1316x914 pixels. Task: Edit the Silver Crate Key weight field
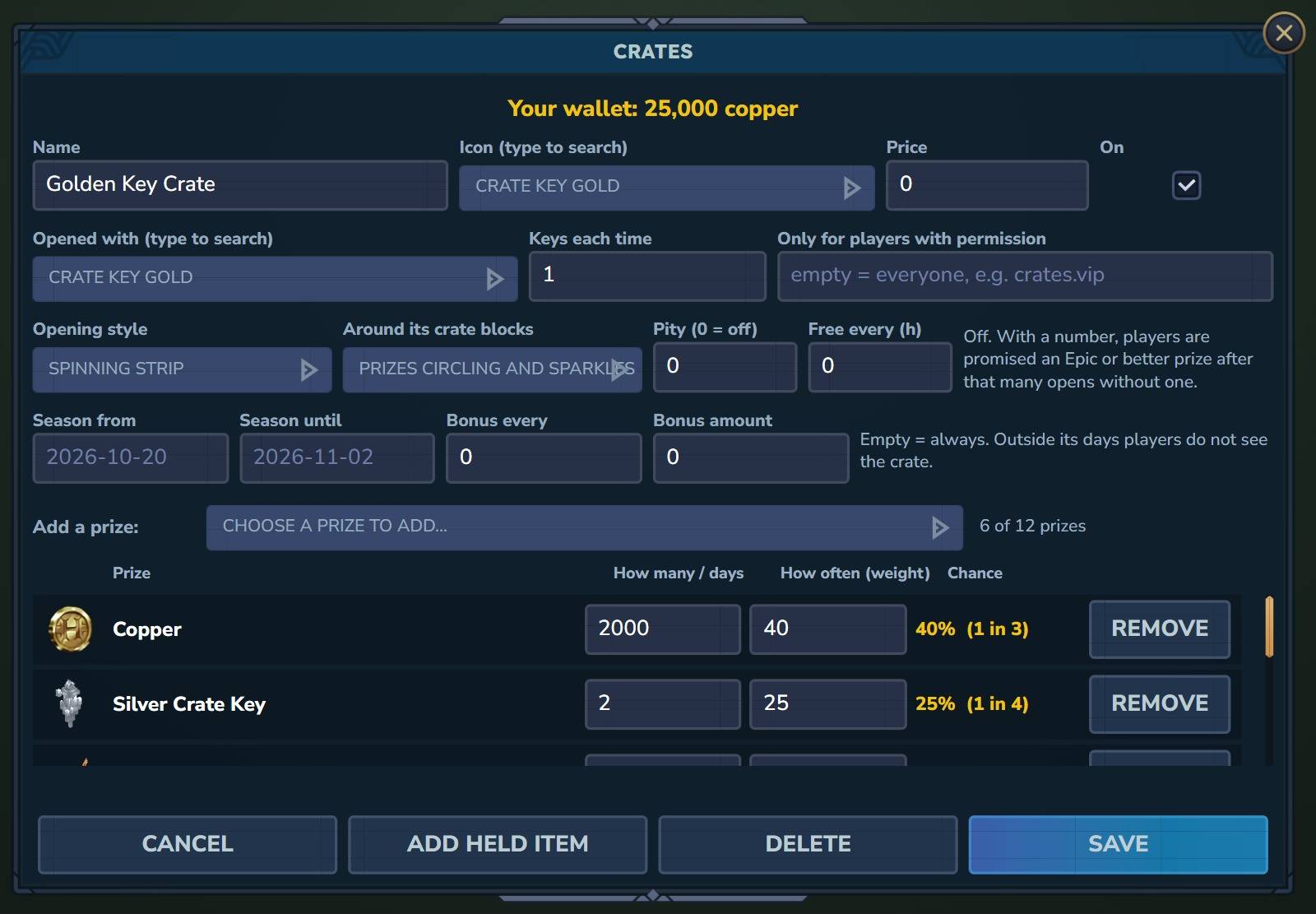pyautogui.click(x=828, y=704)
